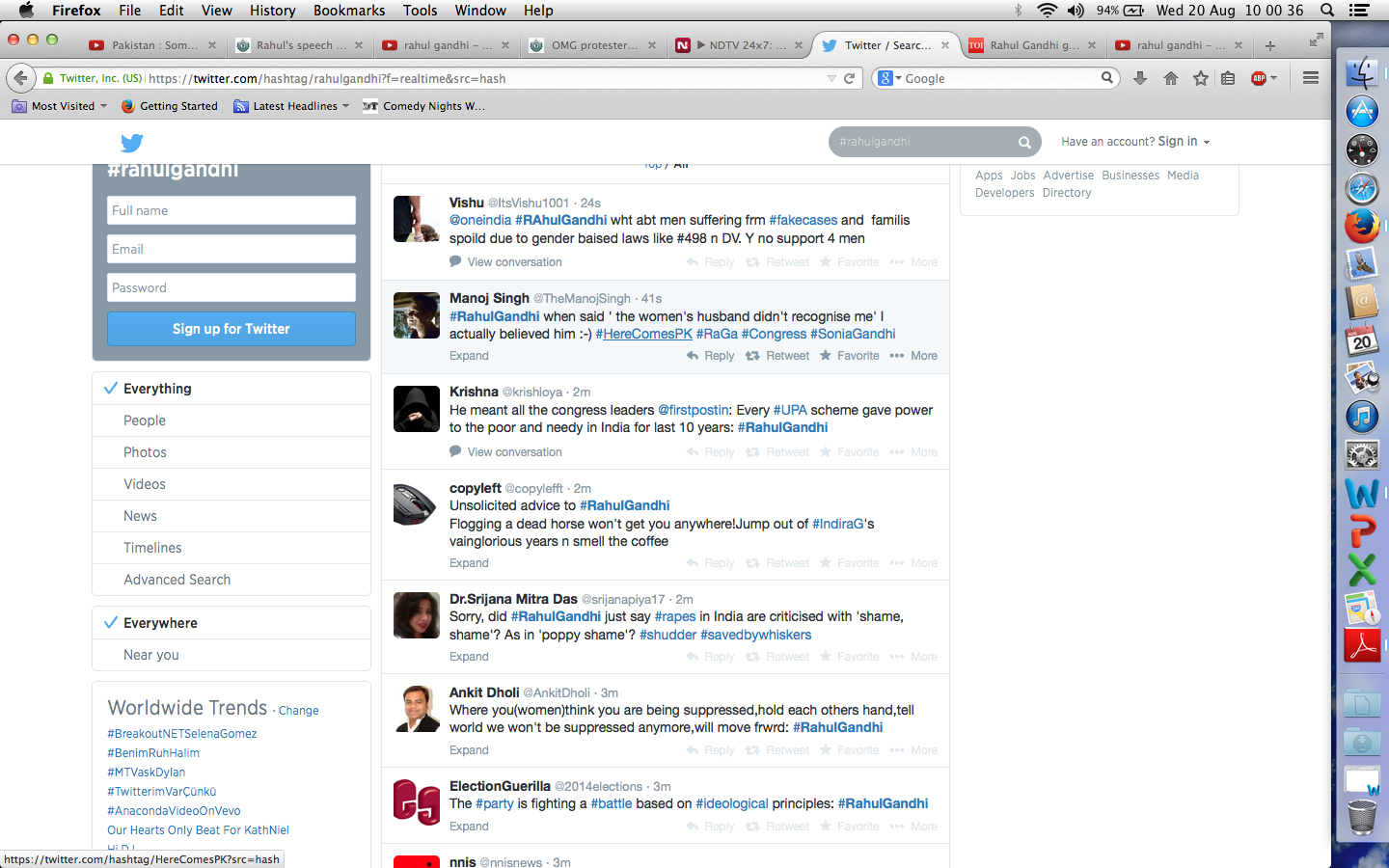Screen dimensions: 1389x868
Task: Go to home page via house icon
Action: 1171,78
